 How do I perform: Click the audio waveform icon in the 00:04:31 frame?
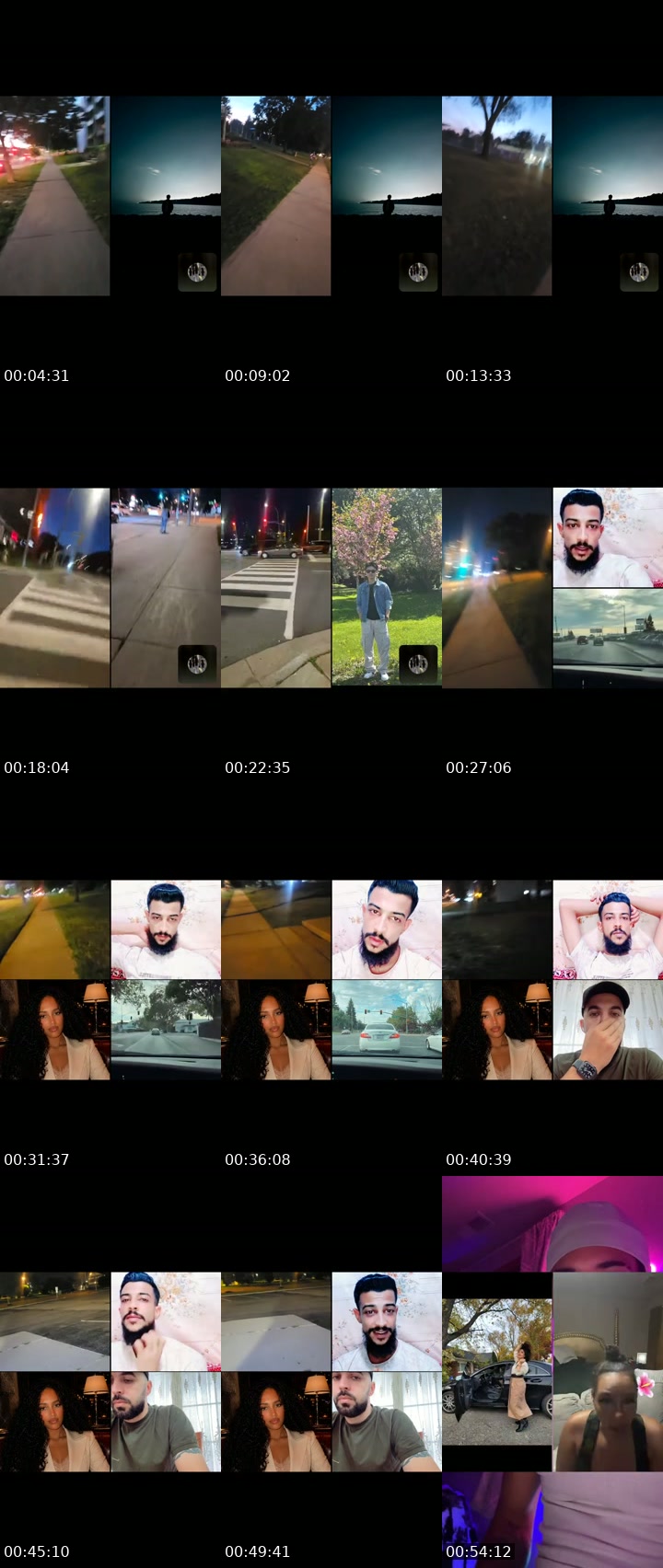coord(197,272)
